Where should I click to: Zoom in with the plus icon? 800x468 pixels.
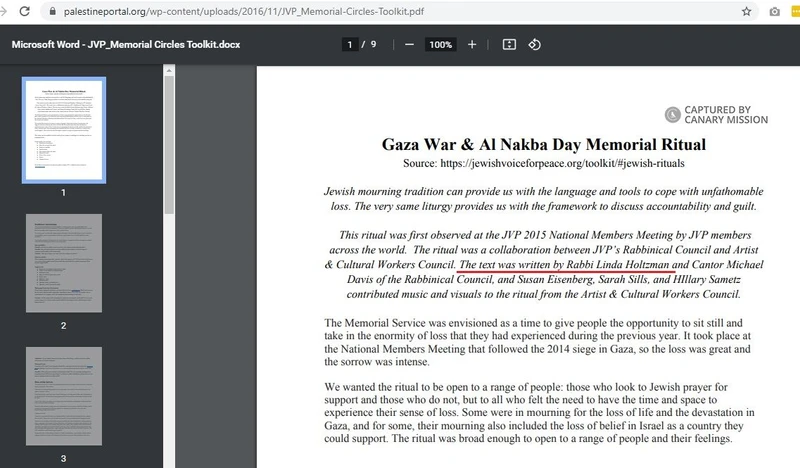tap(472, 44)
